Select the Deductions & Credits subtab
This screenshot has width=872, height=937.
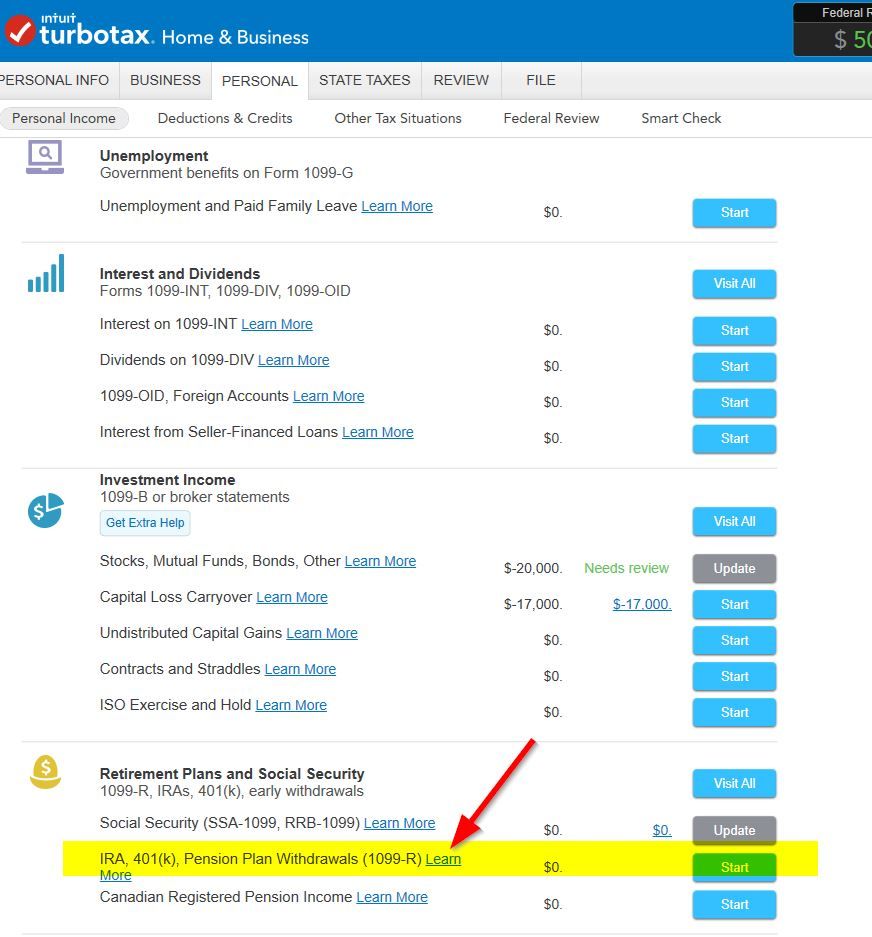(x=225, y=118)
